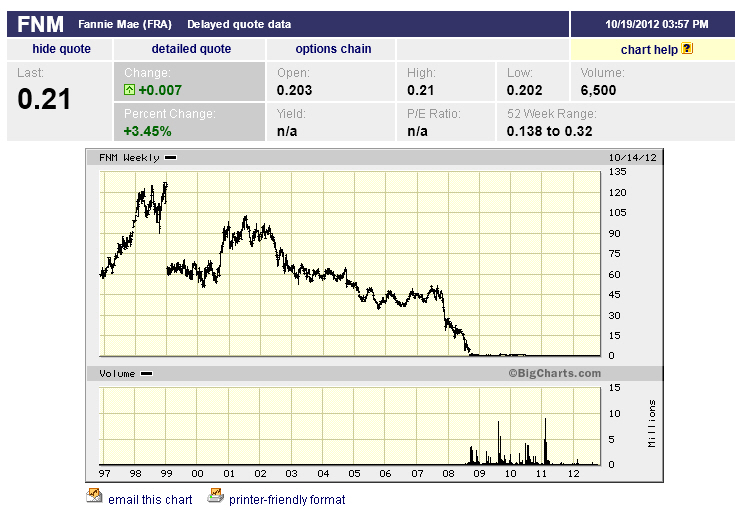The height and width of the screenshot is (510, 735).
Task: Click the 2009 volume spike bar
Action: tap(499, 442)
